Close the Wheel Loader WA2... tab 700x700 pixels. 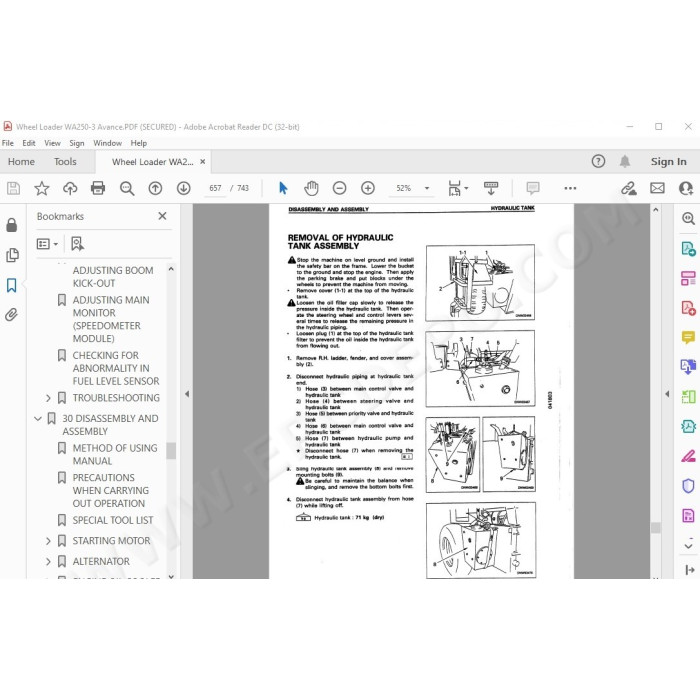203,162
